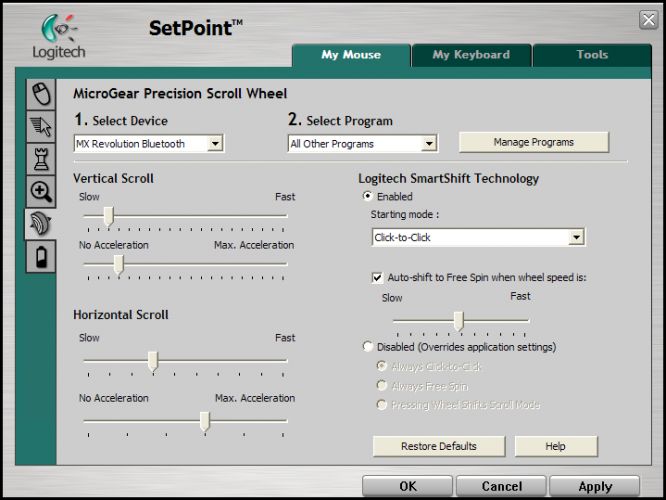Switch to the Tools tab
Image resolution: width=666 pixels, height=500 pixels.
(592, 55)
